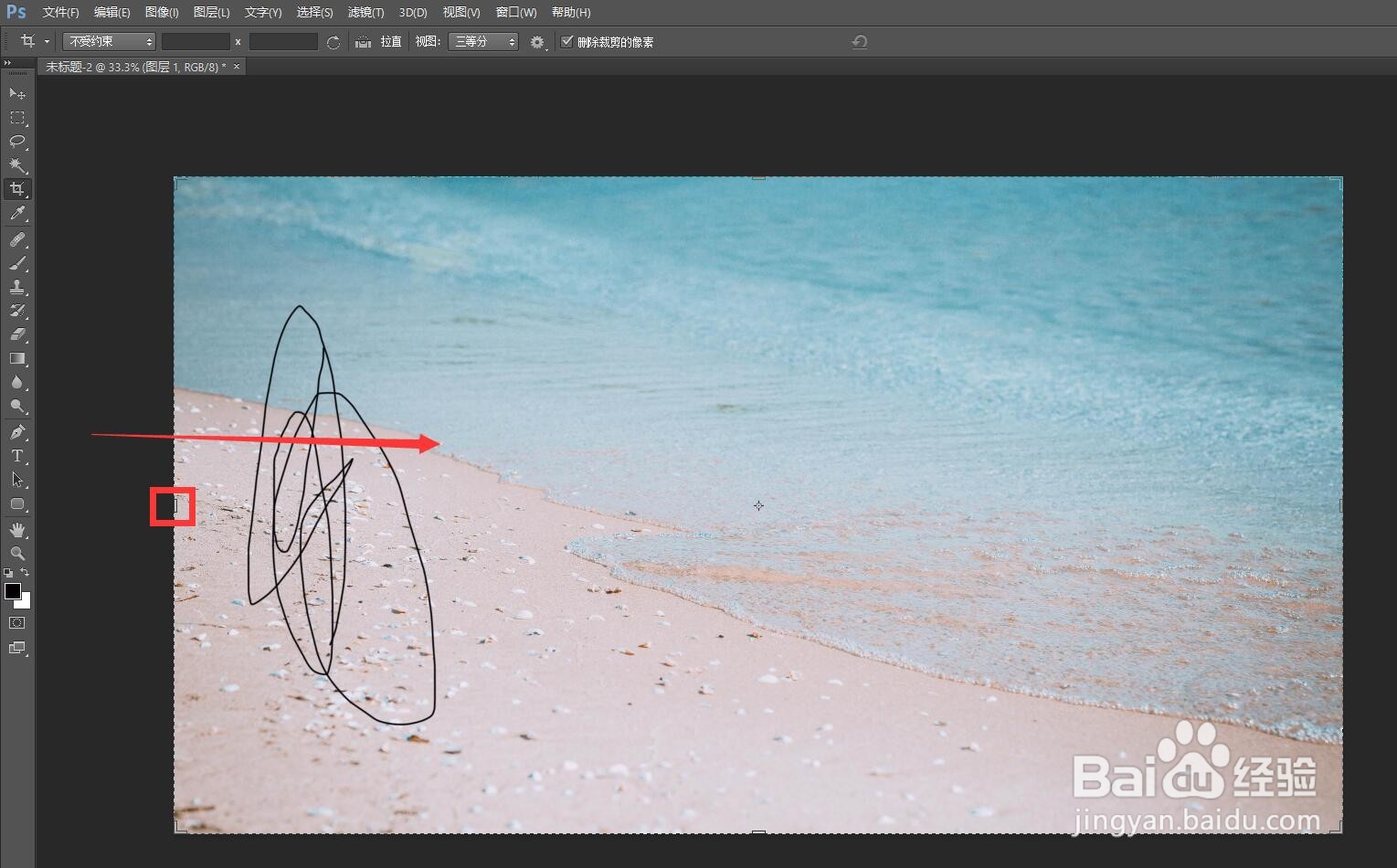The image size is (1397, 868).
Task: Select the Brush tool
Action: pyautogui.click(x=17, y=263)
